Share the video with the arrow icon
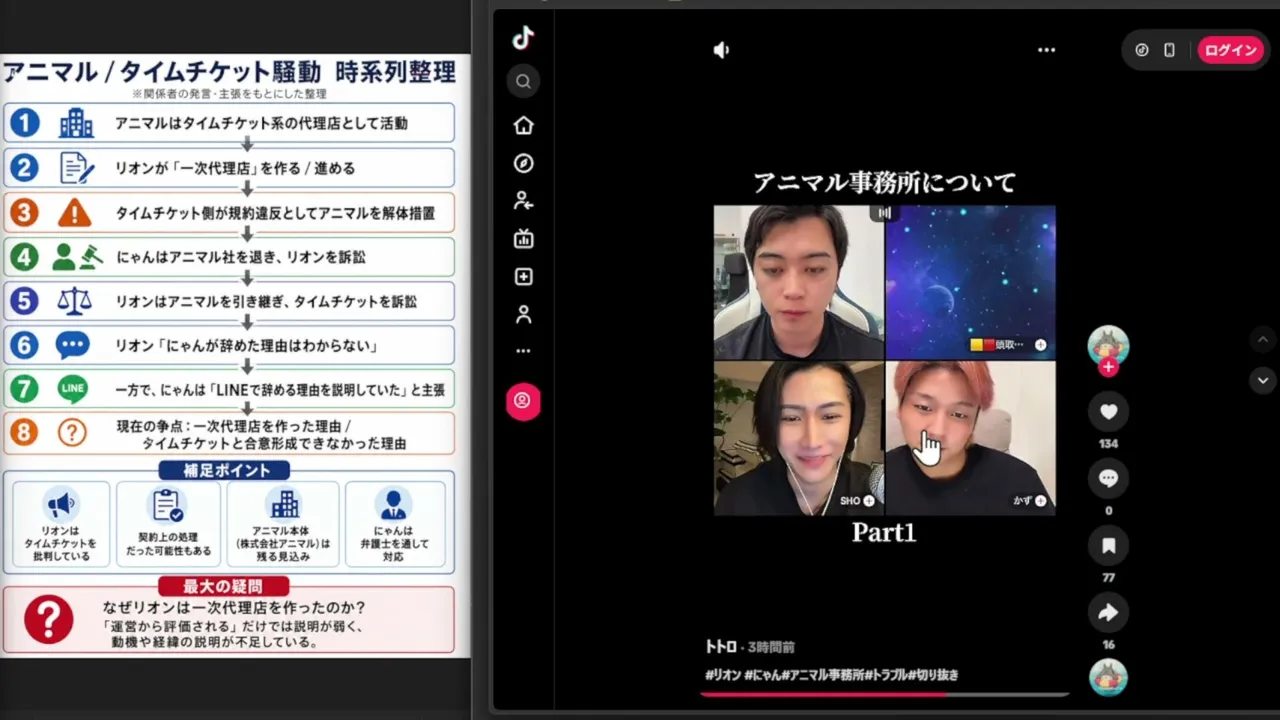 (1108, 613)
